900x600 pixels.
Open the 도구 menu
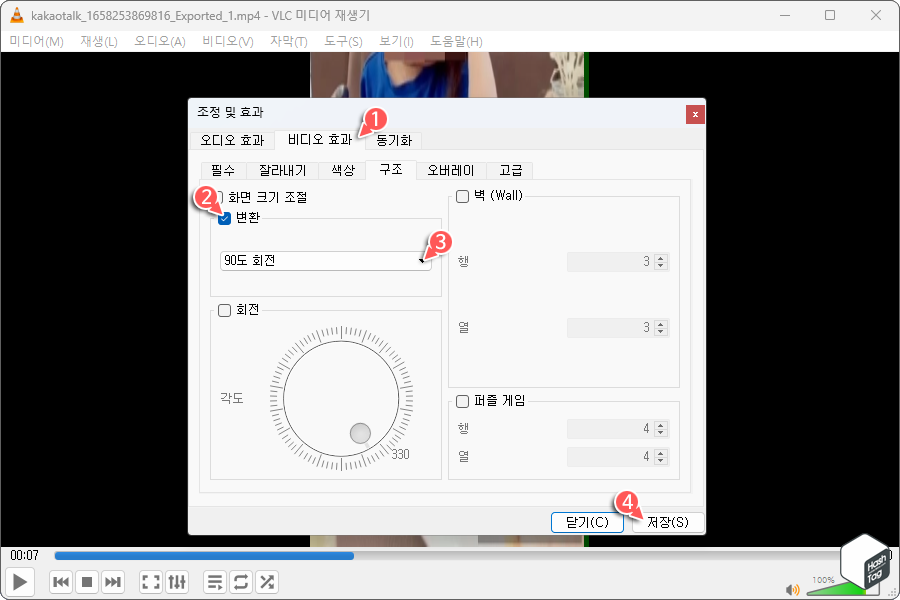coord(342,41)
